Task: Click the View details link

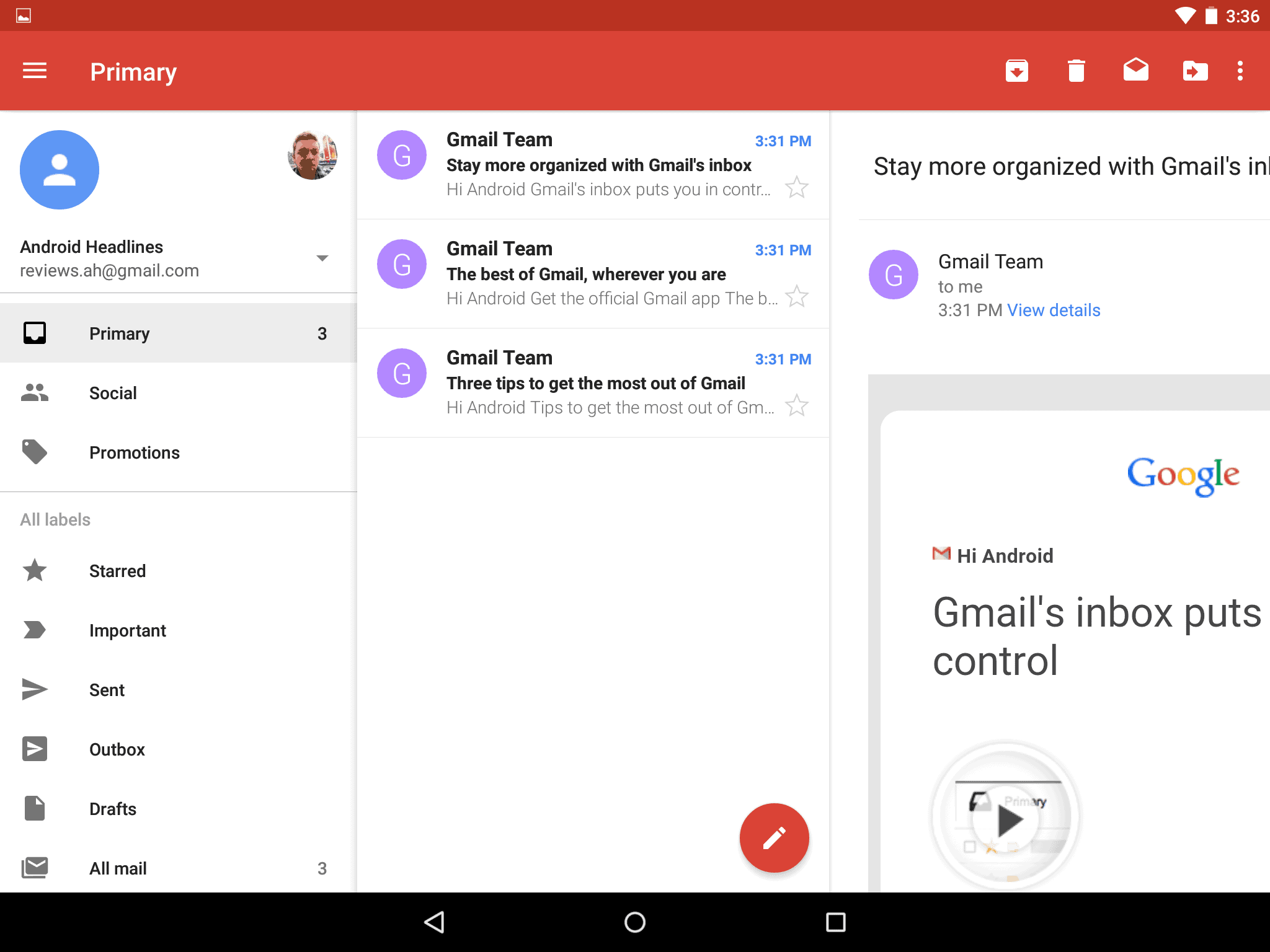Action: (1054, 310)
